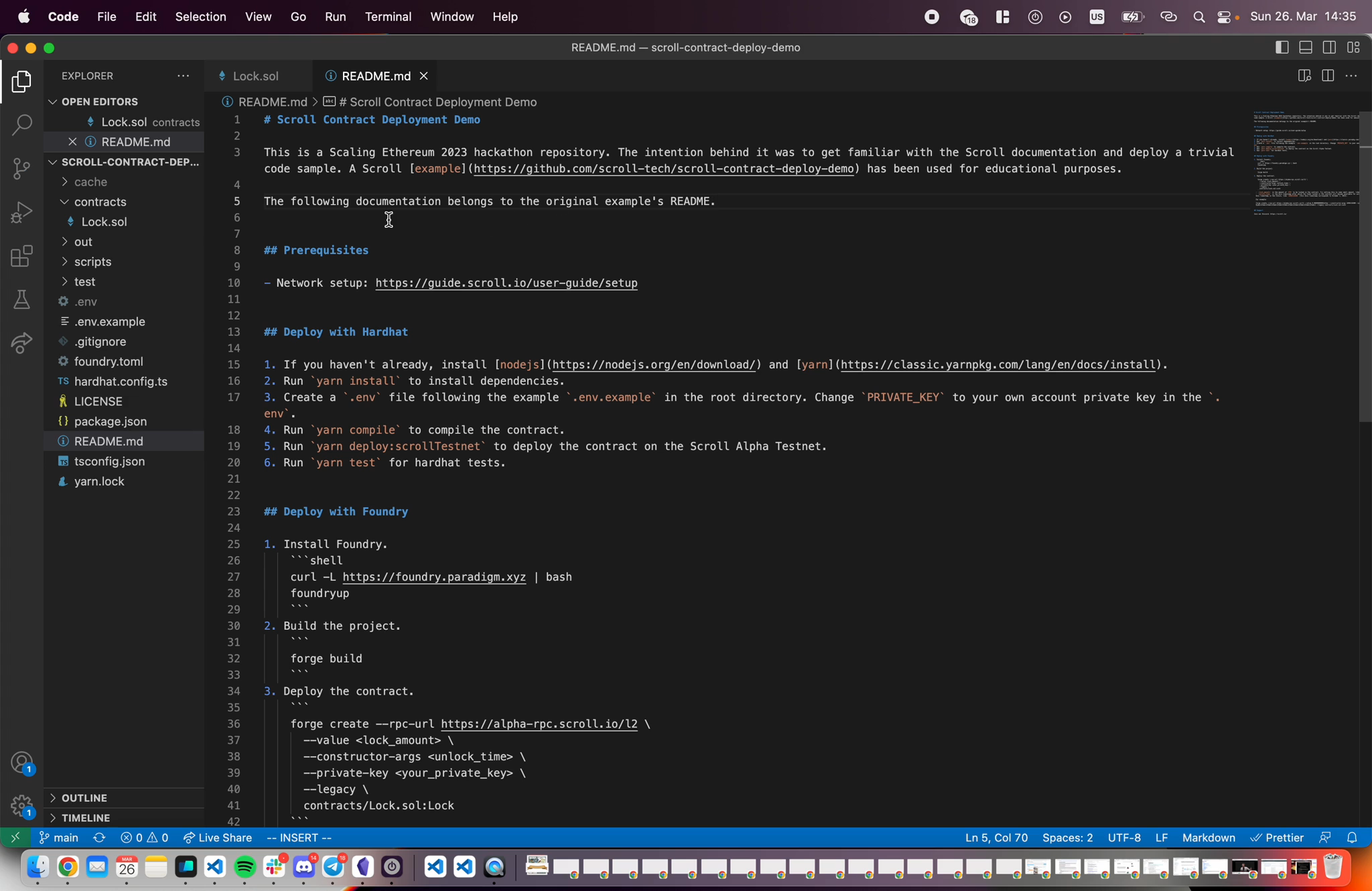Expand the Timeline section
1372x891 pixels.
125,818
